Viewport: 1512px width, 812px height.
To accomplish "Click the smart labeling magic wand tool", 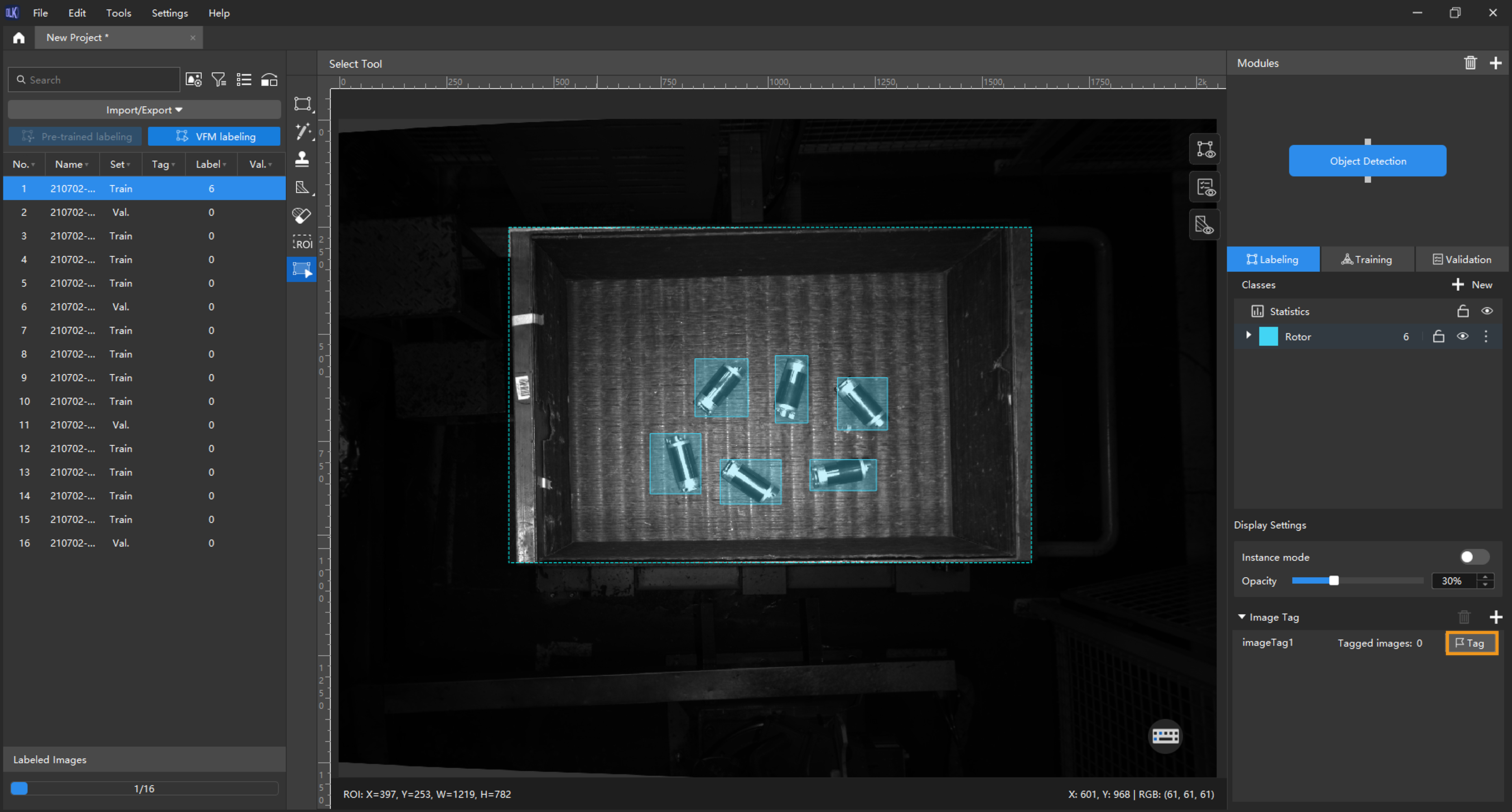I will click(302, 132).
